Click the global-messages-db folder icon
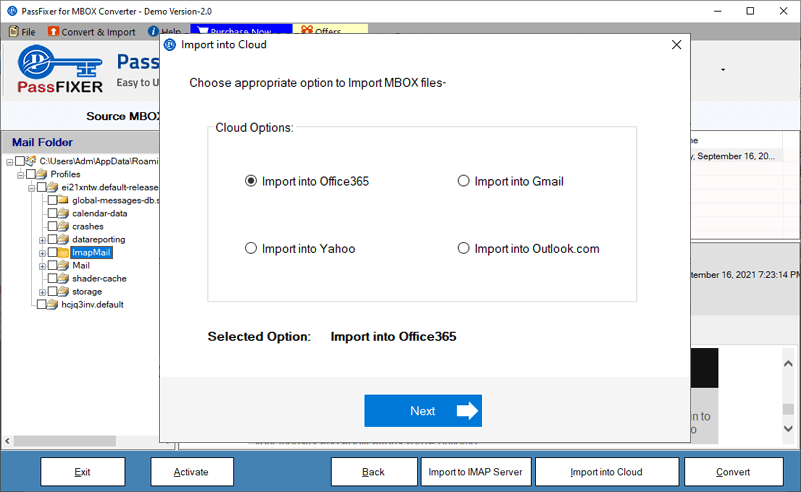The image size is (801, 492). [x=63, y=200]
